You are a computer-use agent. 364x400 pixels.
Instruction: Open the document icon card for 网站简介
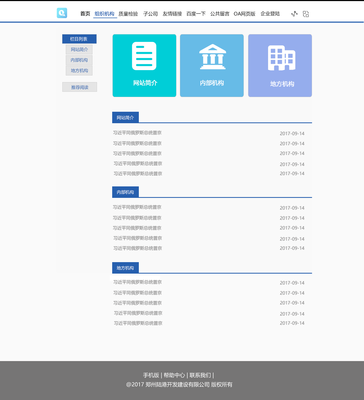(x=144, y=66)
